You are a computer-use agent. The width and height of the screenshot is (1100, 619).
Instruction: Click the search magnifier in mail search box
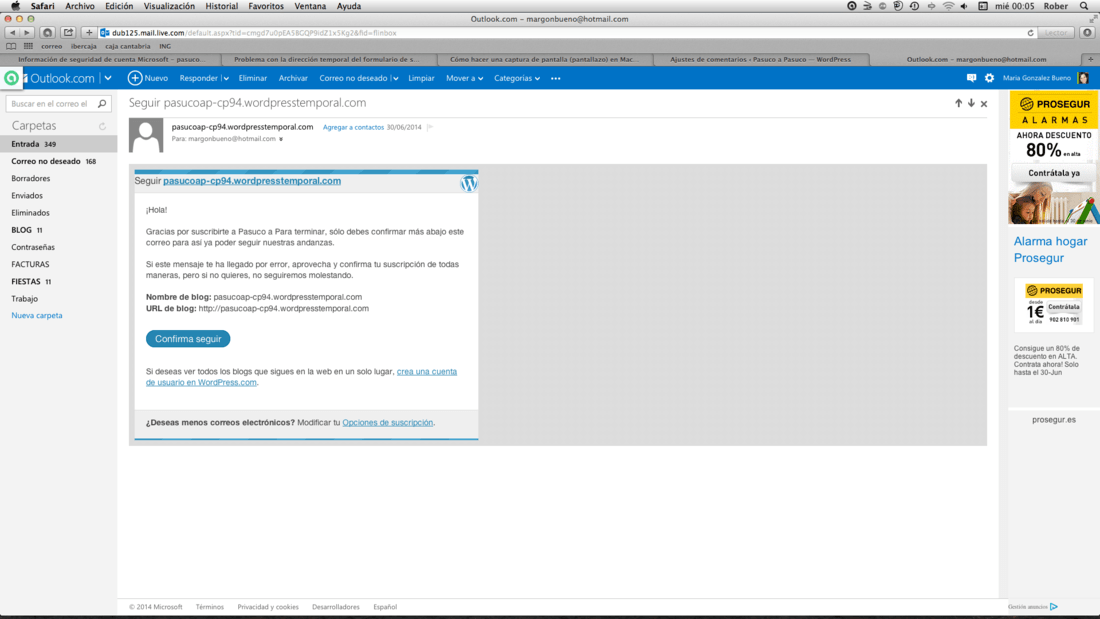(x=102, y=104)
